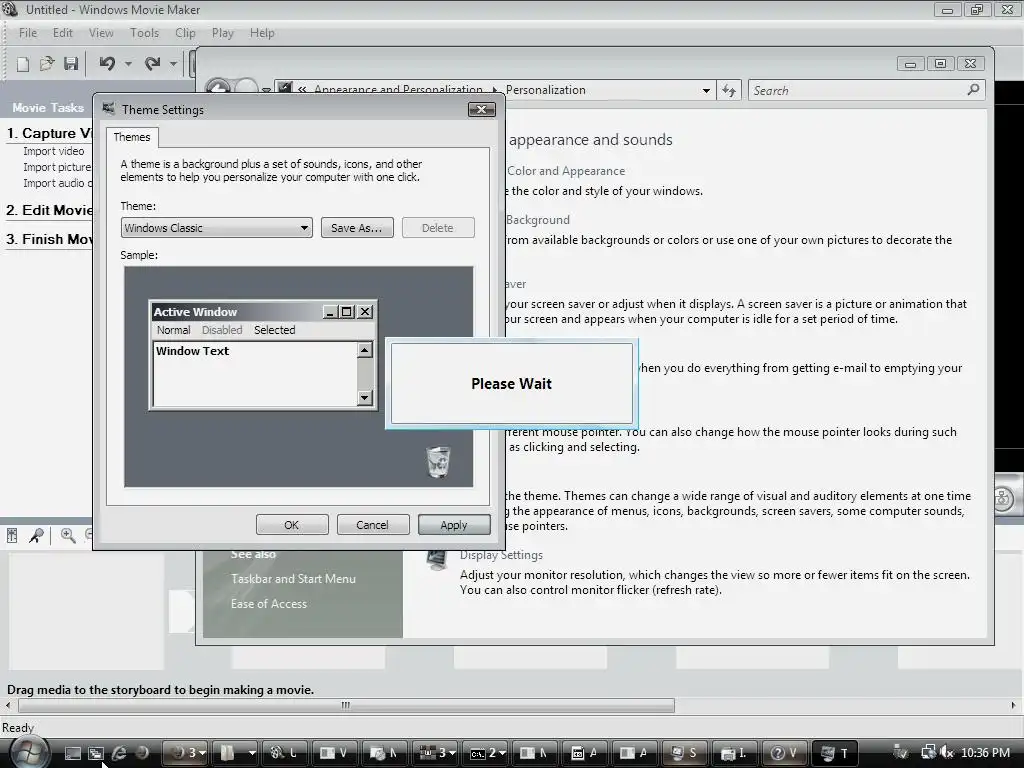
Task: Click the Display Settings link
Action: pos(501,555)
